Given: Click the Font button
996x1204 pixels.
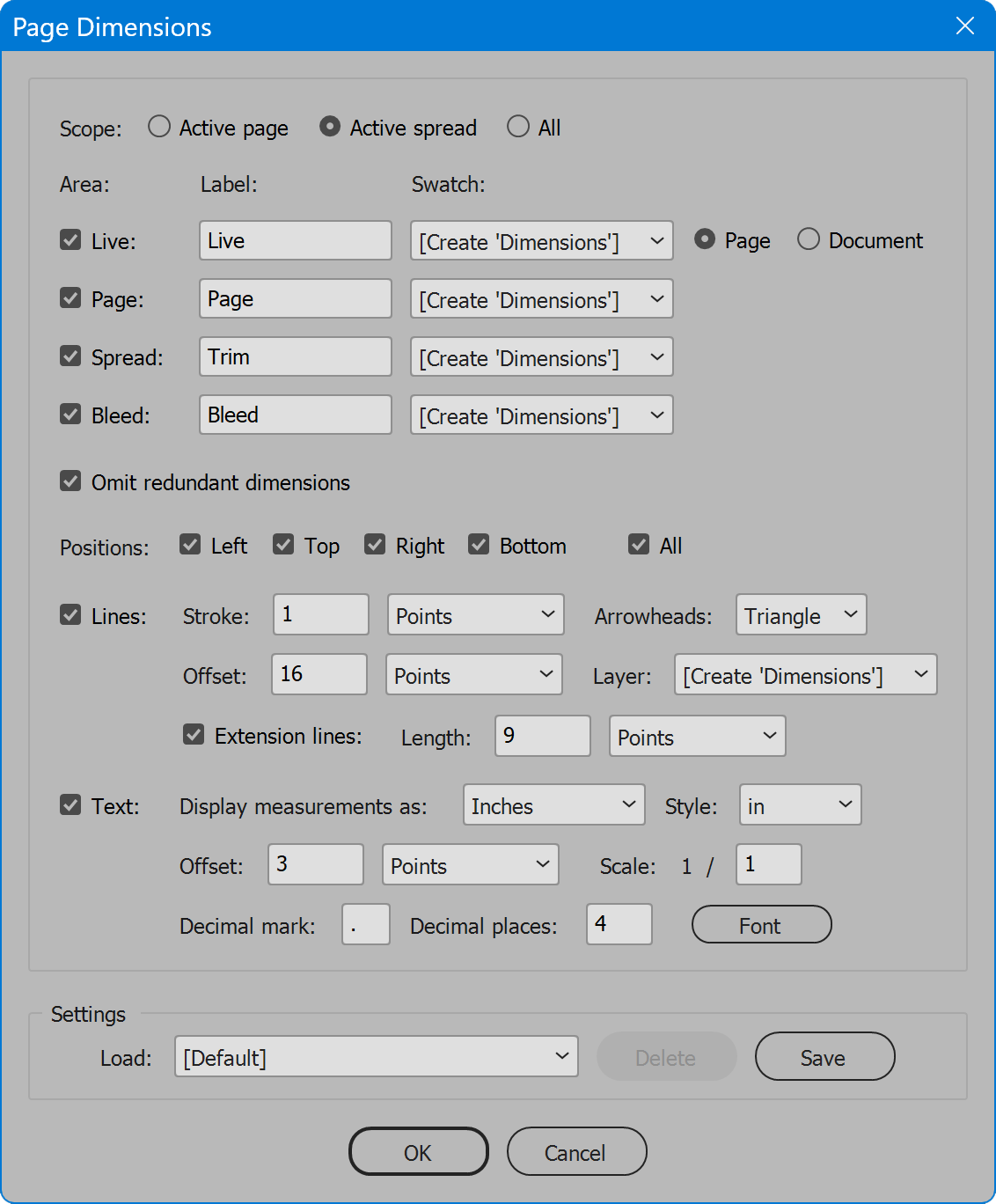Looking at the screenshot, I should (x=762, y=924).
